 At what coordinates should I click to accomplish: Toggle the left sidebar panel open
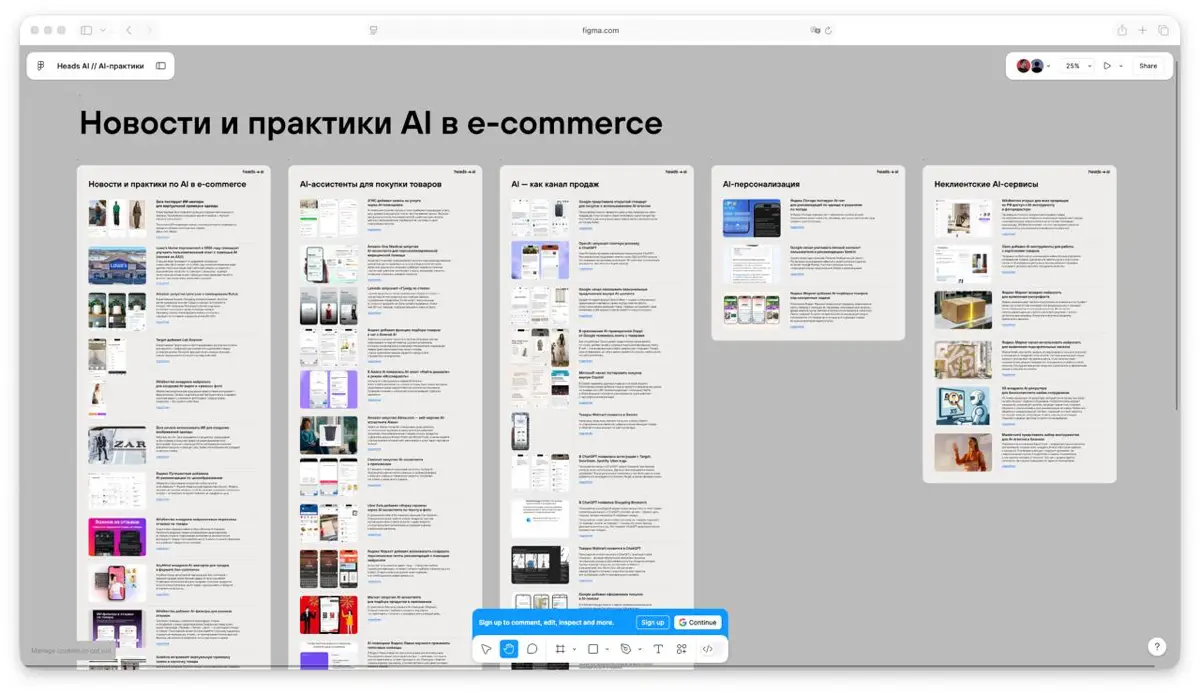pos(160,65)
